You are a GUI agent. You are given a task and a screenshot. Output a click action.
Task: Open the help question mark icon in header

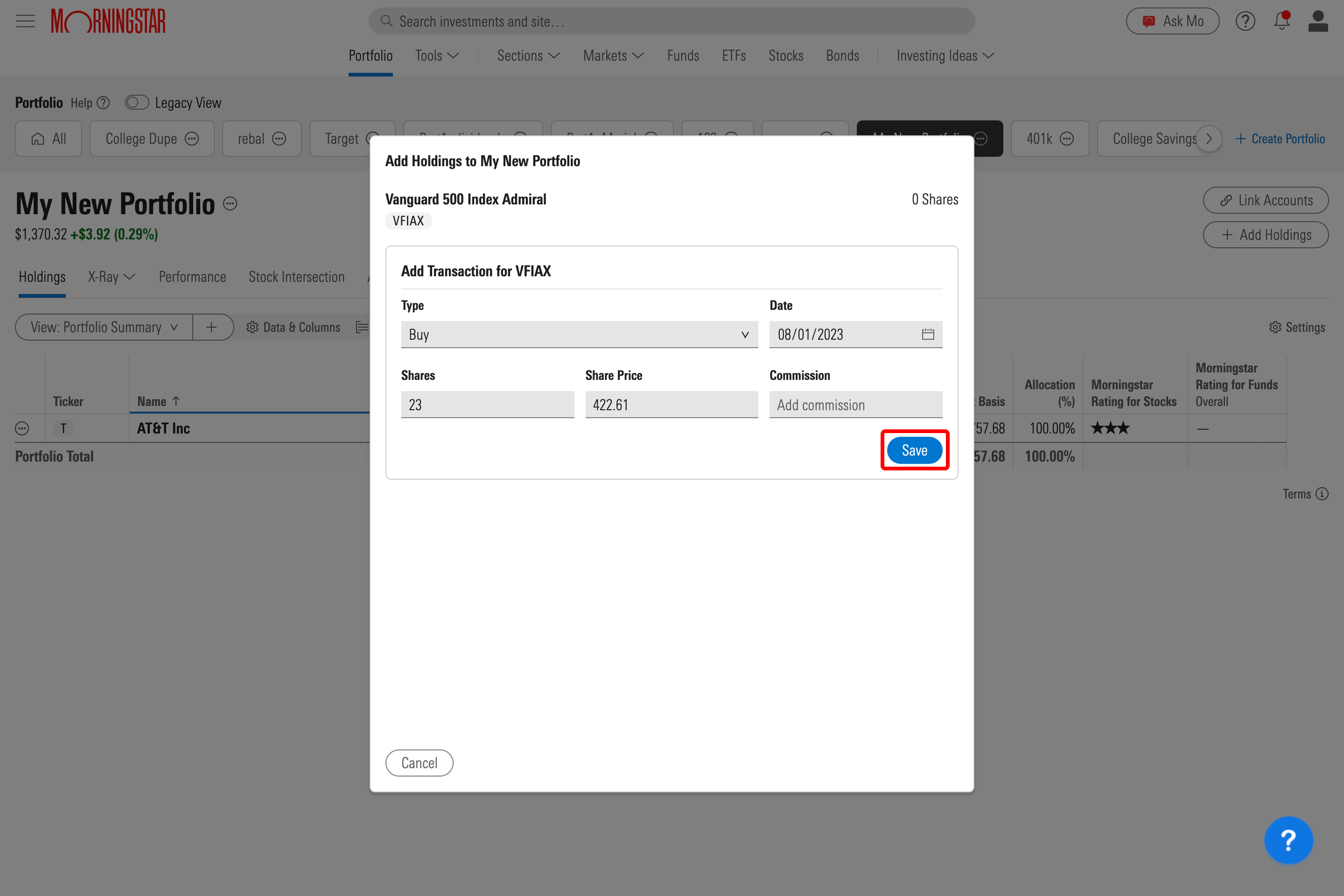[x=1245, y=21]
